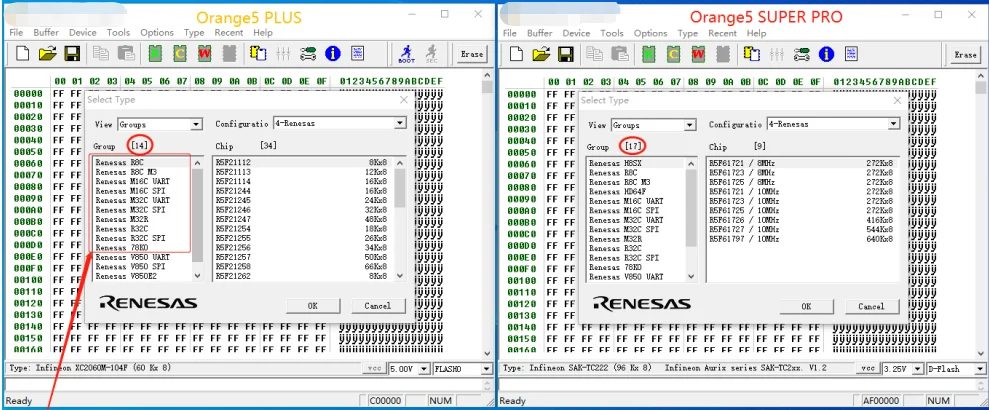
Task: Click New file icon in Orange5 PLUS toolbar
Action: 23,54
